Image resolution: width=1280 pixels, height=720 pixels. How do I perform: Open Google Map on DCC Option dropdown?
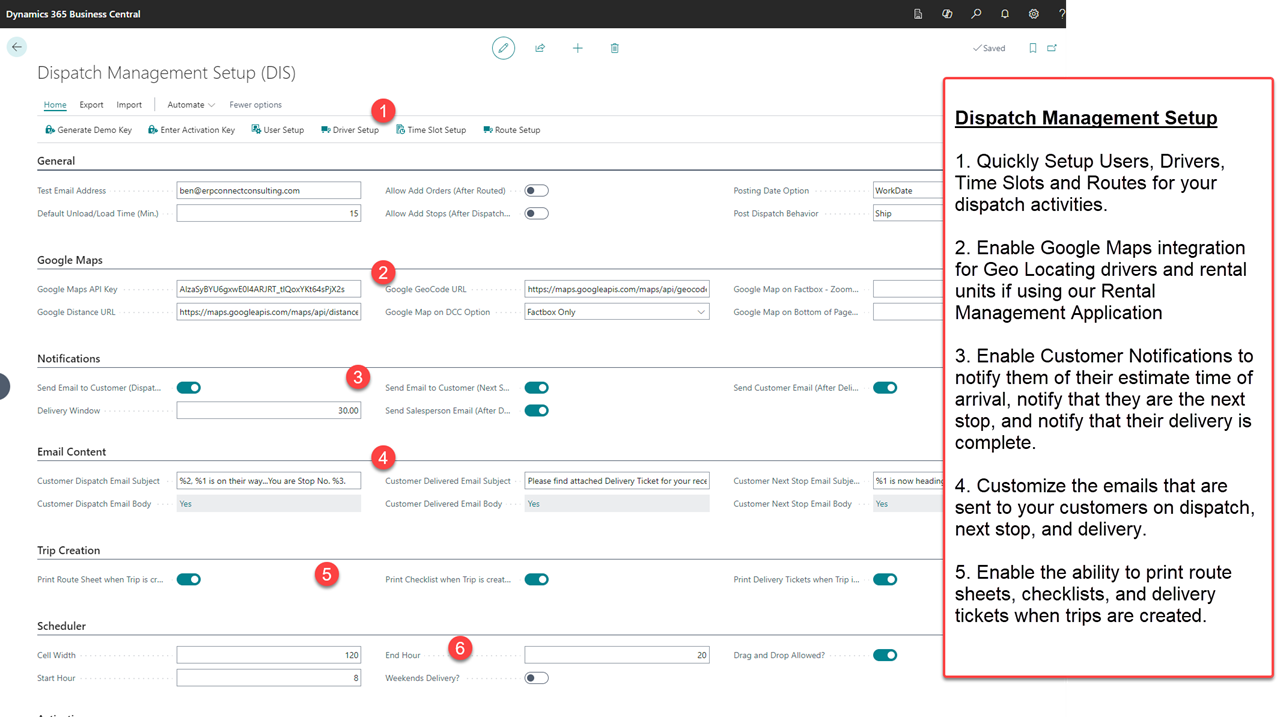click(617, 312)
